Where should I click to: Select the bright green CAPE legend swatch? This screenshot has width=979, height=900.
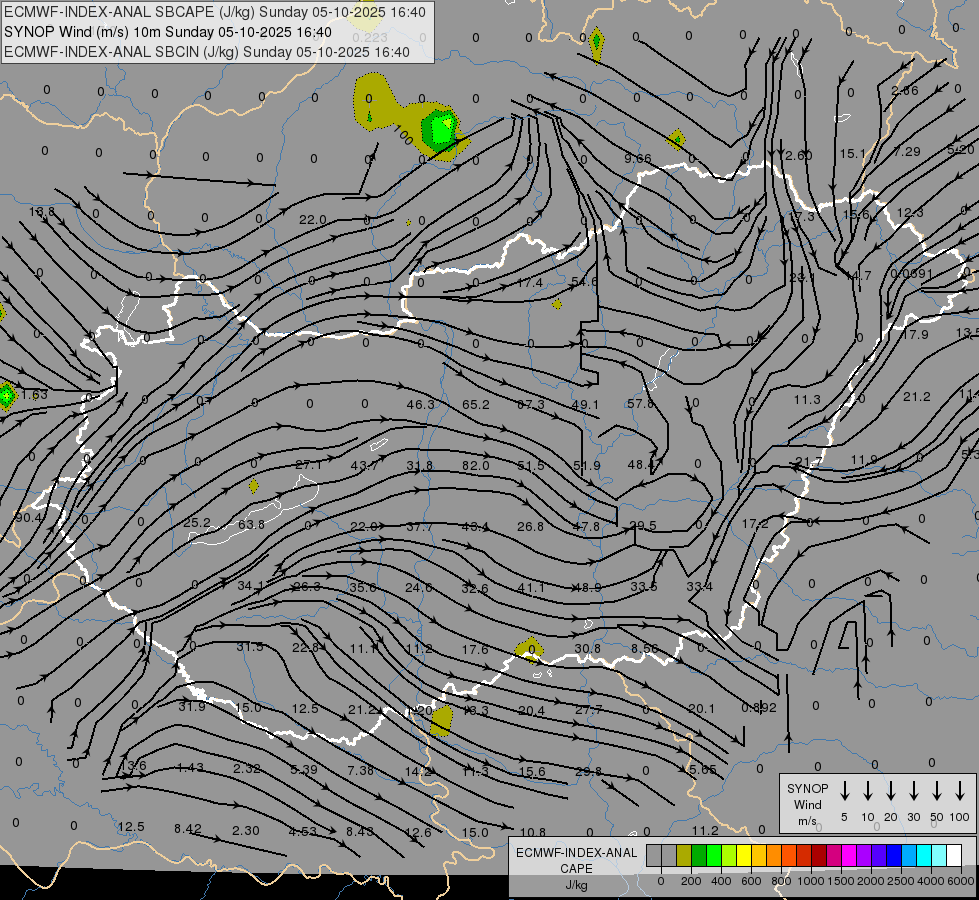(714, 856)
